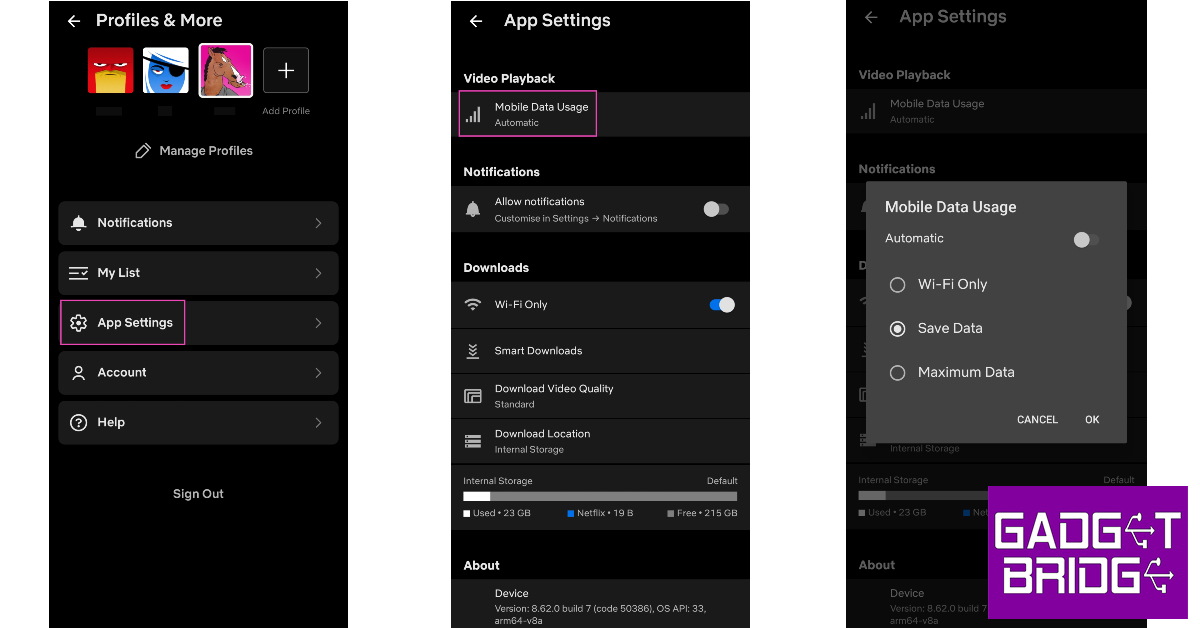Open My List using its chevron
The width and height of the screenshot is (1200, 628).
(318, 273)
